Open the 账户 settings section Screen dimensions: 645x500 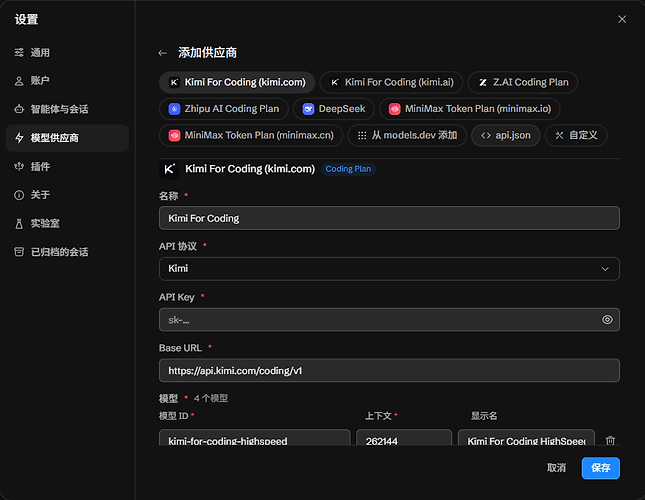(67, 81)
